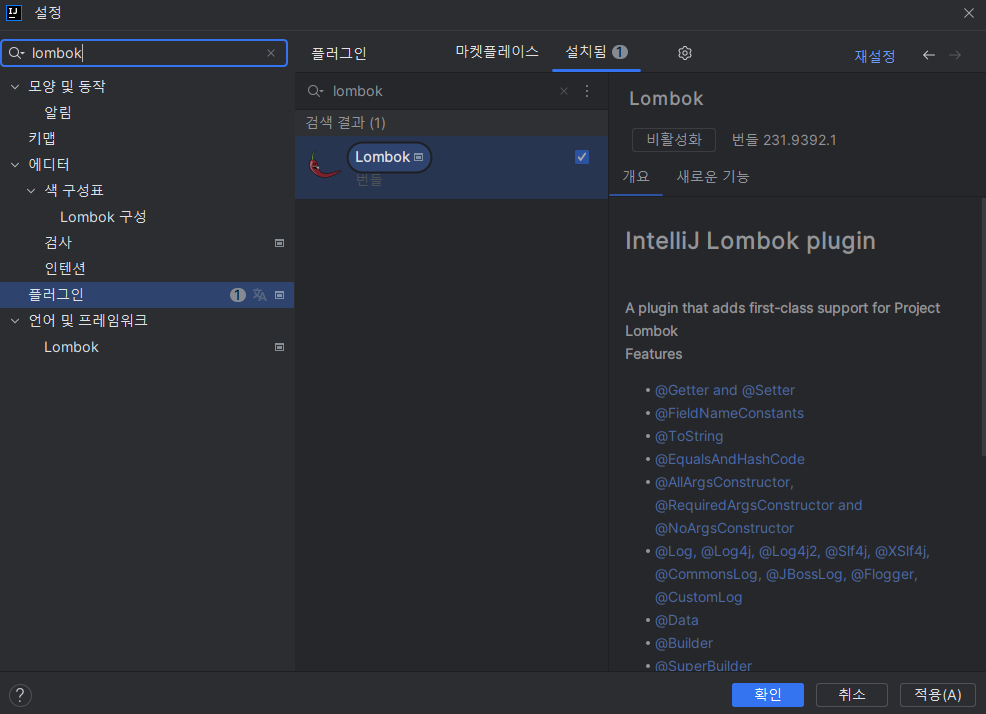Click the plugin description scrollbar
Image resolution: width=986 pixels, height=714 pixels.
[x=983, y=327]
